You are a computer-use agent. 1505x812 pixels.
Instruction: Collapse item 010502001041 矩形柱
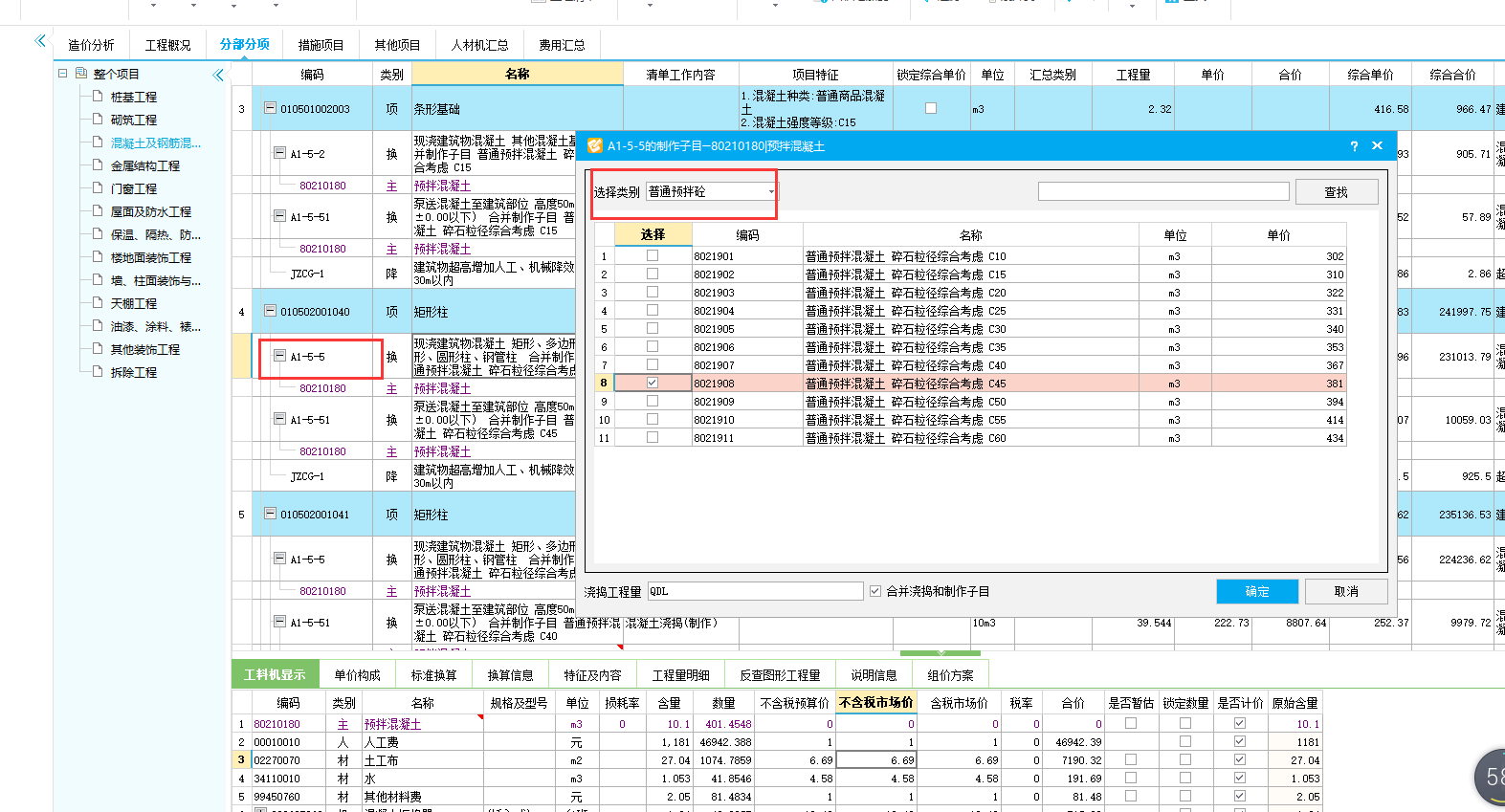point(270,514)
